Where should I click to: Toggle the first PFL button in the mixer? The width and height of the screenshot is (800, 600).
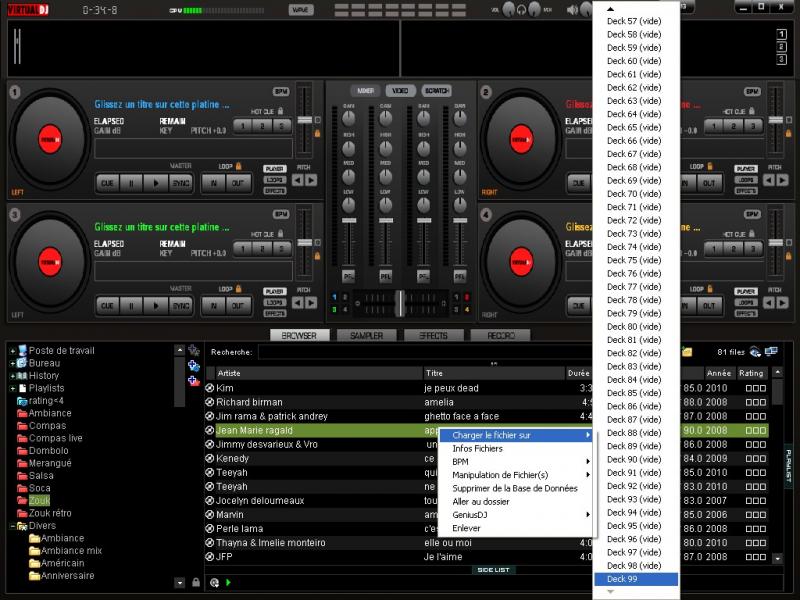point(349,275)
